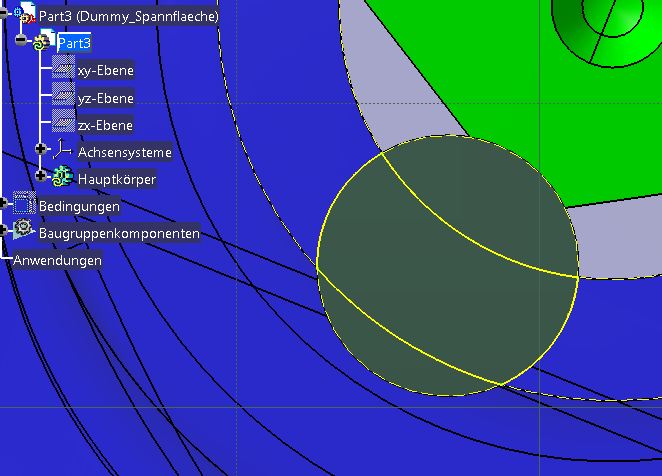Click the product icon of Part3 (Dummy_Spannflaeche)
This screenshot has width=662, height=476.
pyautogui.click(x=25, y=12)
